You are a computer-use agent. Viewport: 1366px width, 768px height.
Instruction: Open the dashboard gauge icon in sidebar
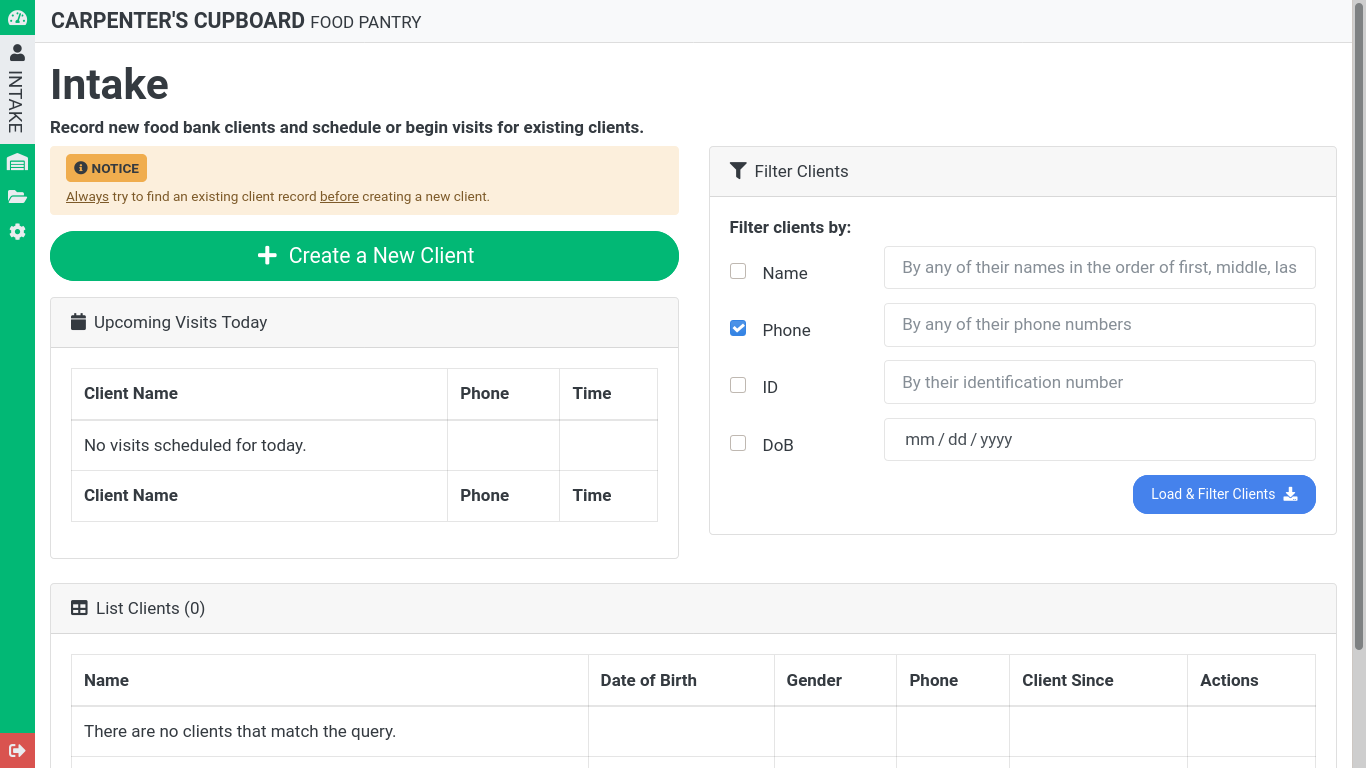click(x=17, y=17)
